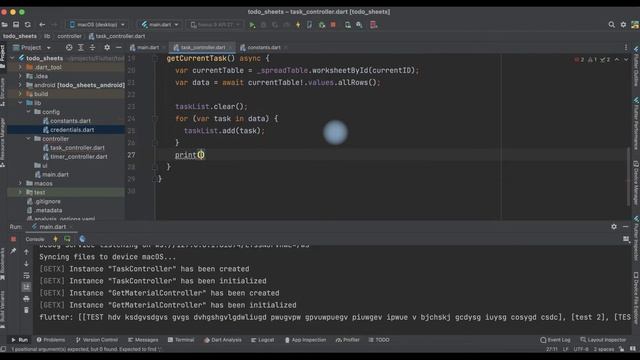
Task: Click the Pin tab pushpin icon
Action: click(x=13, y=251)
